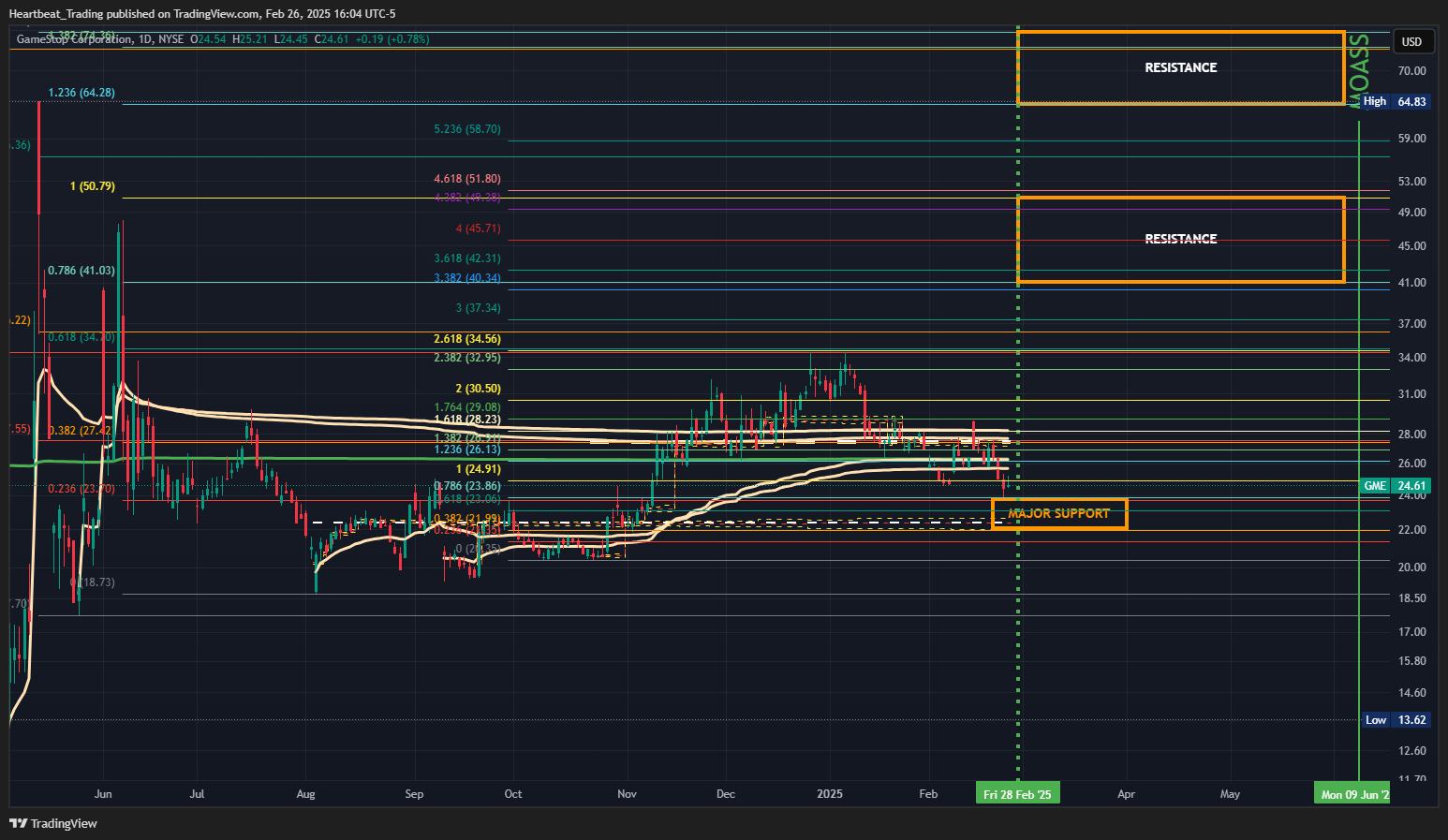The width and height of the screenshot is (1448, 840).
Task: Click the 1 (24.91) Fibonacci label
Action: [x=479, y=469]
